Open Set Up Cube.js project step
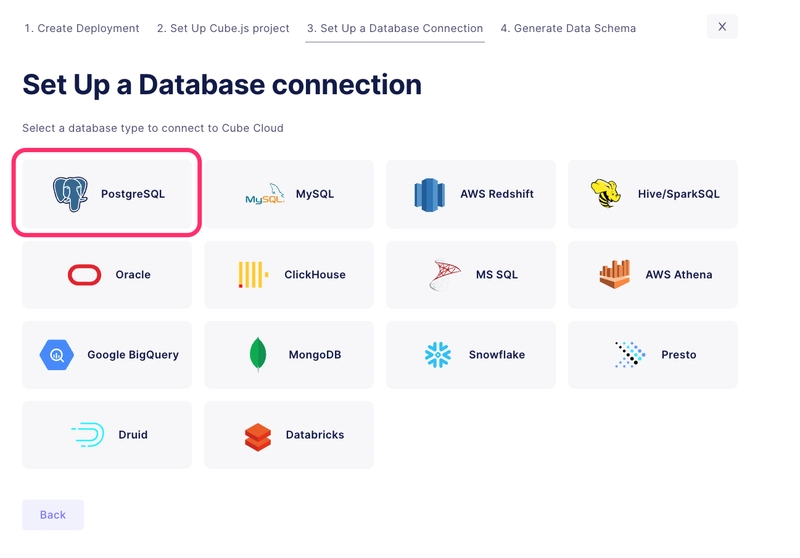Viewport: 800px width, 558px height. coord(223,29)
